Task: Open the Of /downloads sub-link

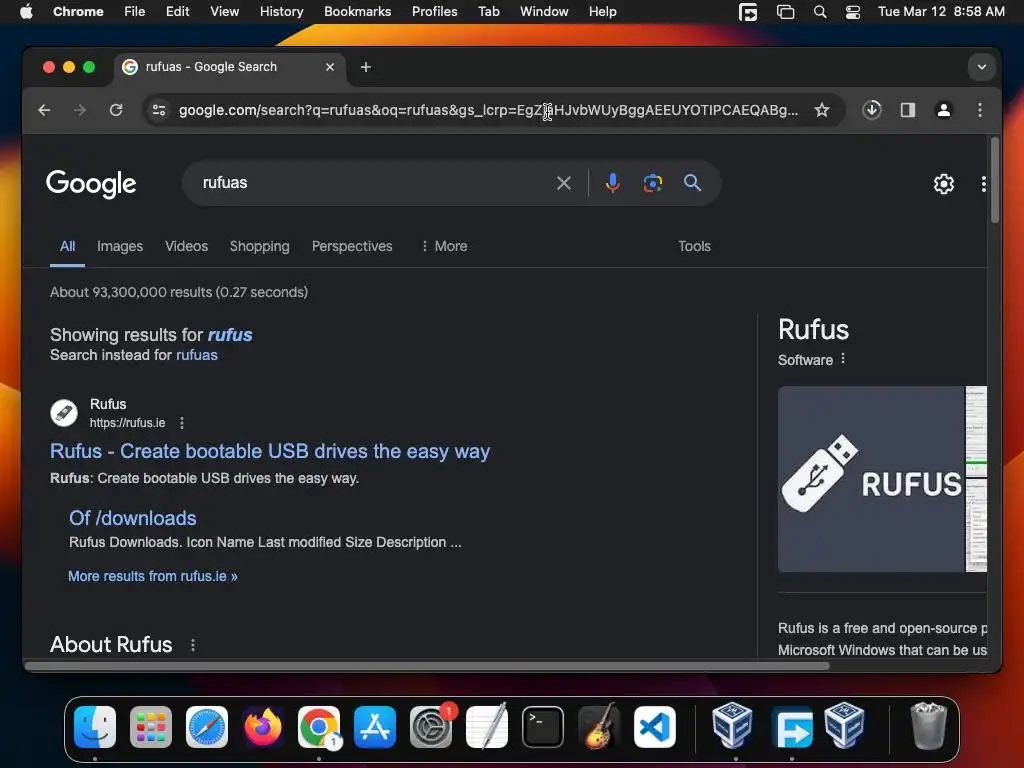Action: pos(133,519)
